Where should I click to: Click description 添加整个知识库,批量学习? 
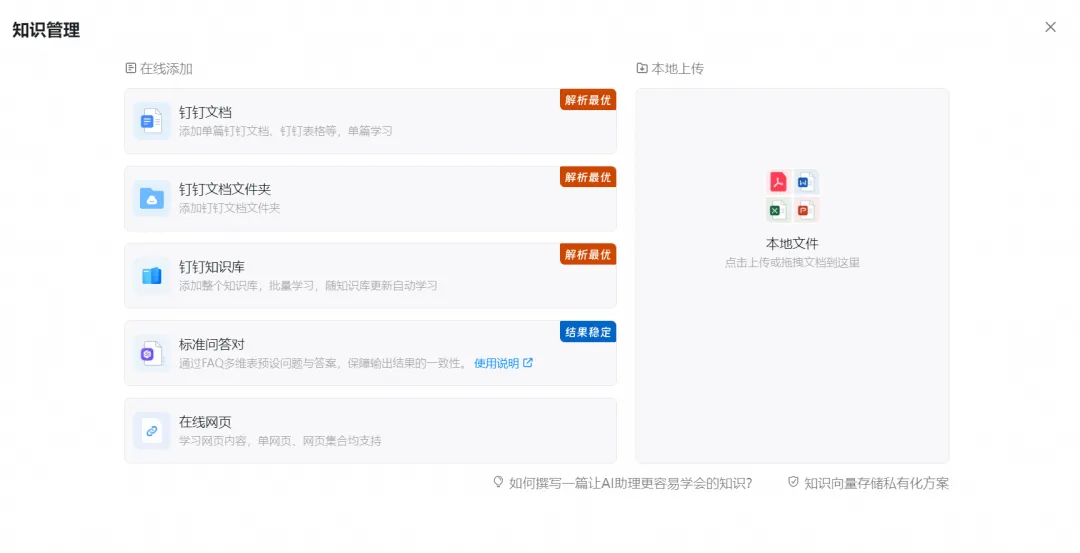308,285
